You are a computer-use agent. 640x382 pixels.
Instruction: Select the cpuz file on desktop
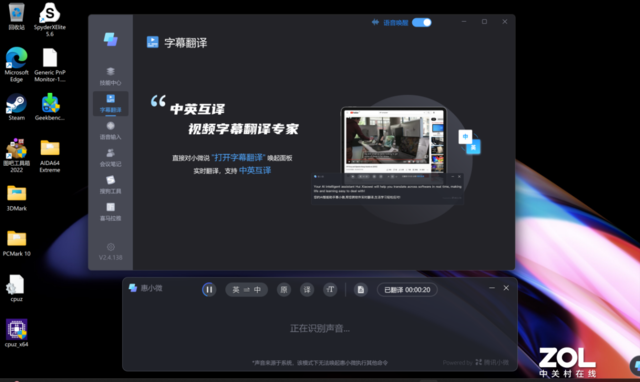click(16, 288)
